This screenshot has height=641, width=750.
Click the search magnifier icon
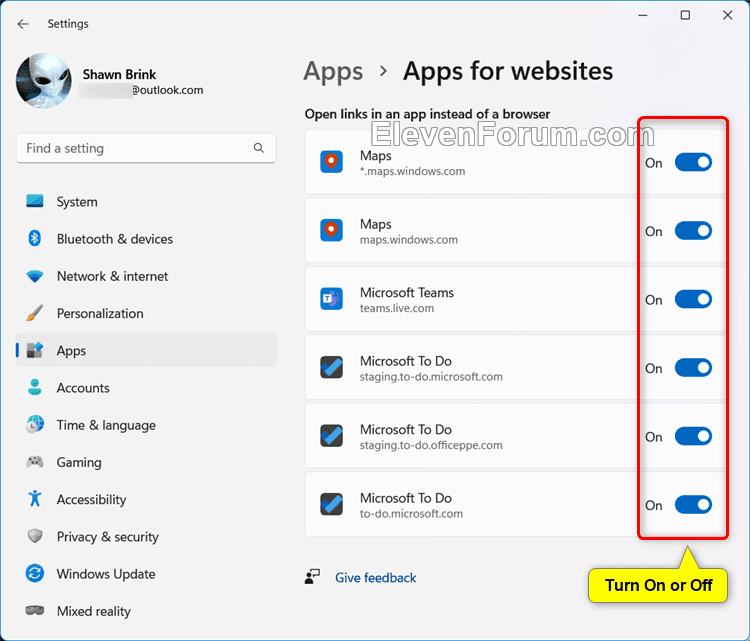pyautogui.click(x=259, y=148)
